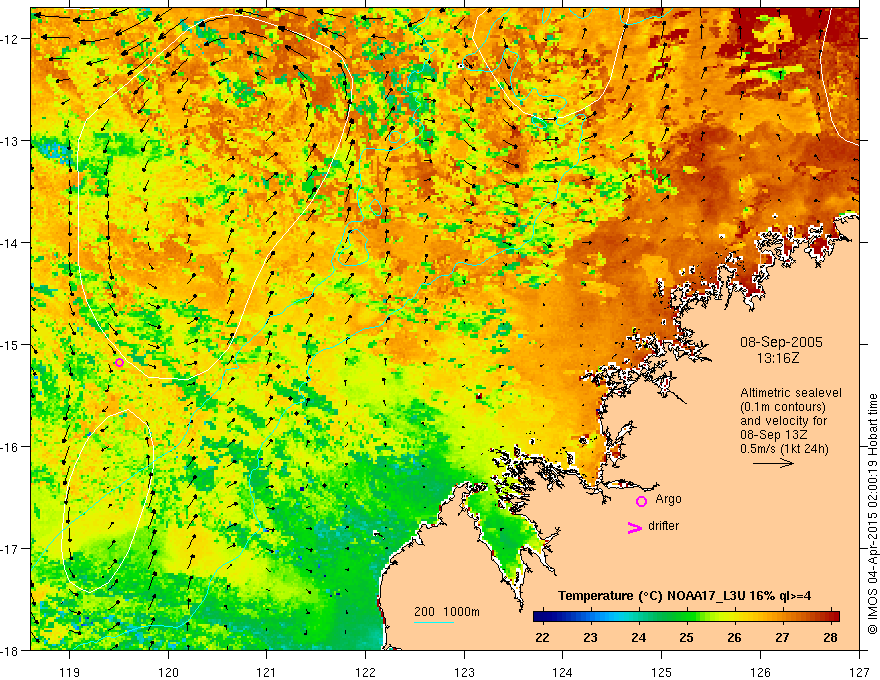
Task: Click the colorbar tick label '22'
Action: (x=542, y=637)
